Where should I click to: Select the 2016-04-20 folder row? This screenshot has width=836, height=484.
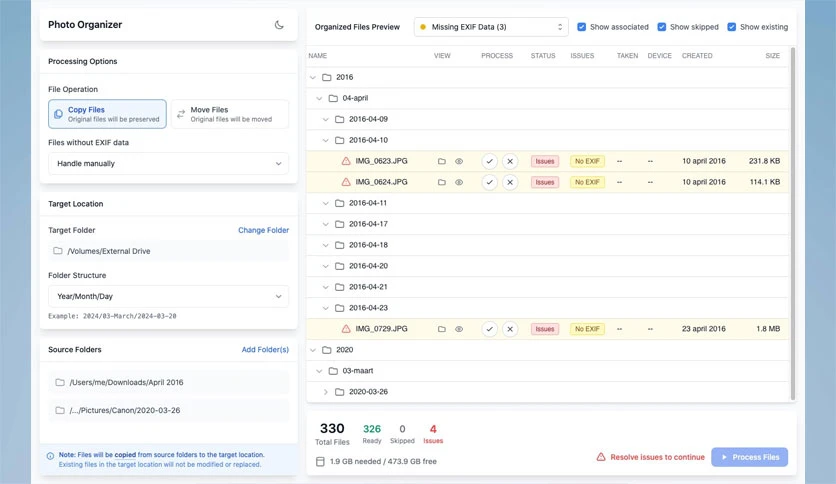click(x=548, y=266)
